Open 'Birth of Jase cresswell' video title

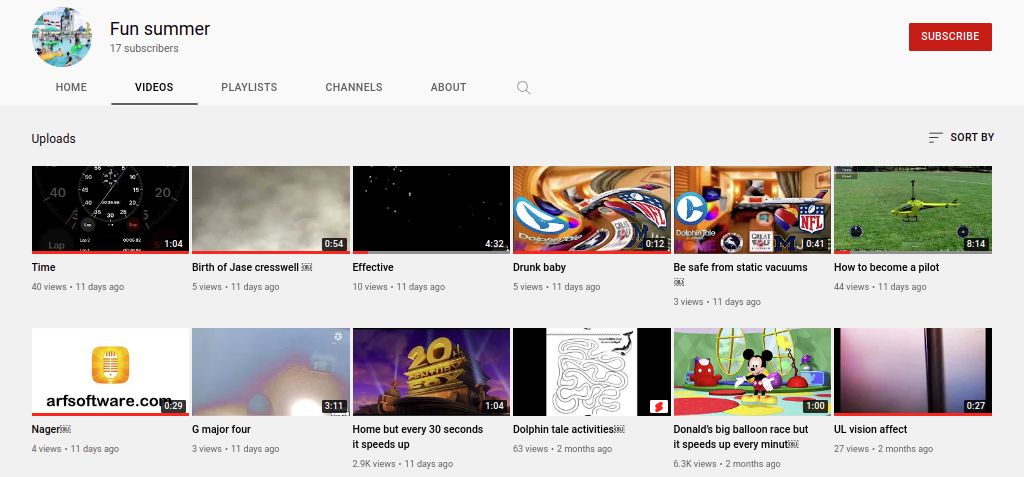coord(253,267)
